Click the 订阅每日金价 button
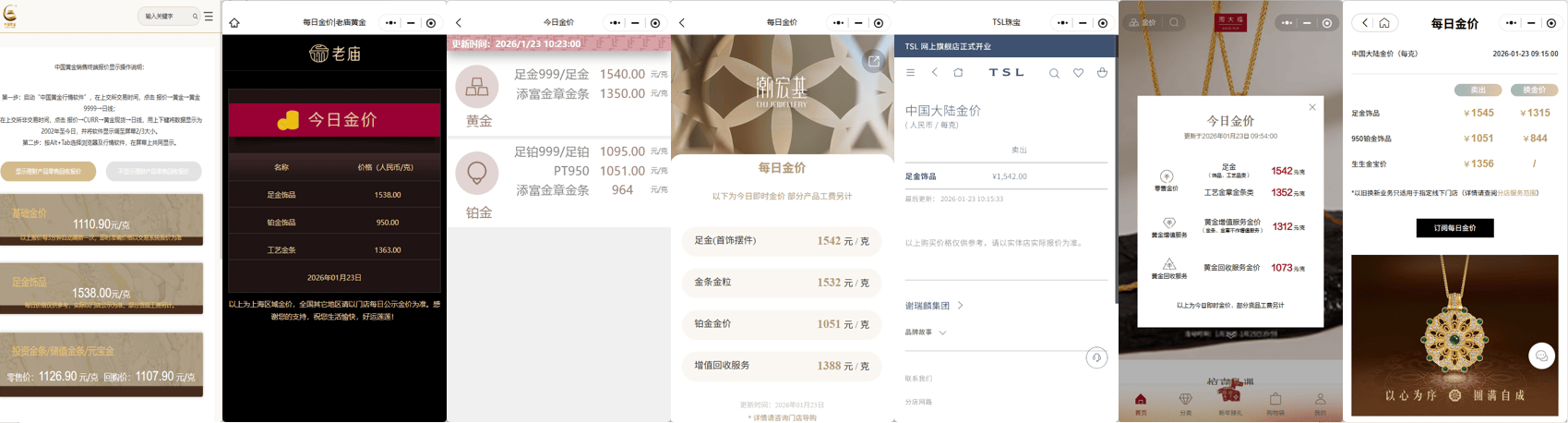1568x423 pixels. click(x=1454, y=228)
